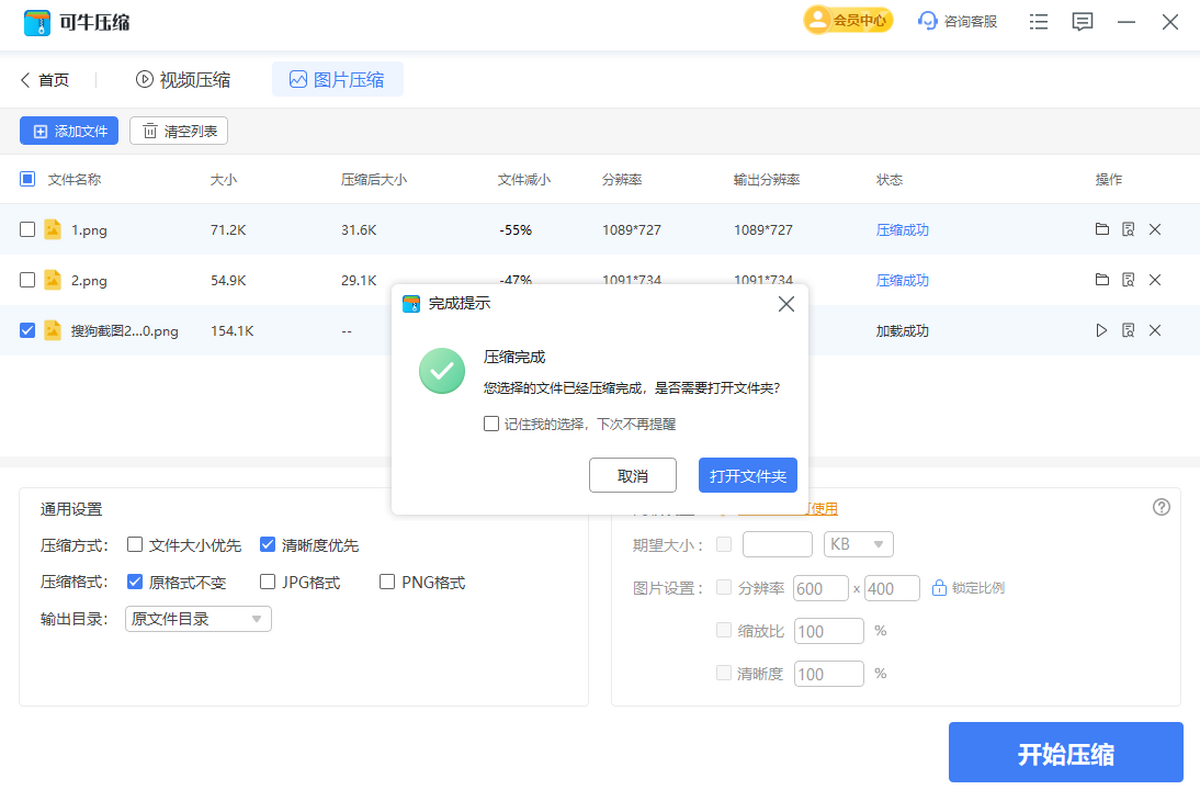Image resolution: width=1200 pixels, height=801 pixels.
Task: Click 添加文件 add file button
Action: tap(69, 131)
